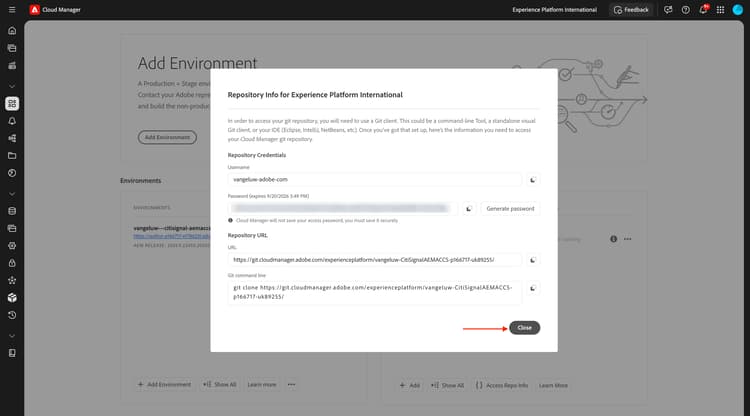The image size is (750, 416).
Task: Open the ellipsis menu beside Learn more
Action: [291, 384]
